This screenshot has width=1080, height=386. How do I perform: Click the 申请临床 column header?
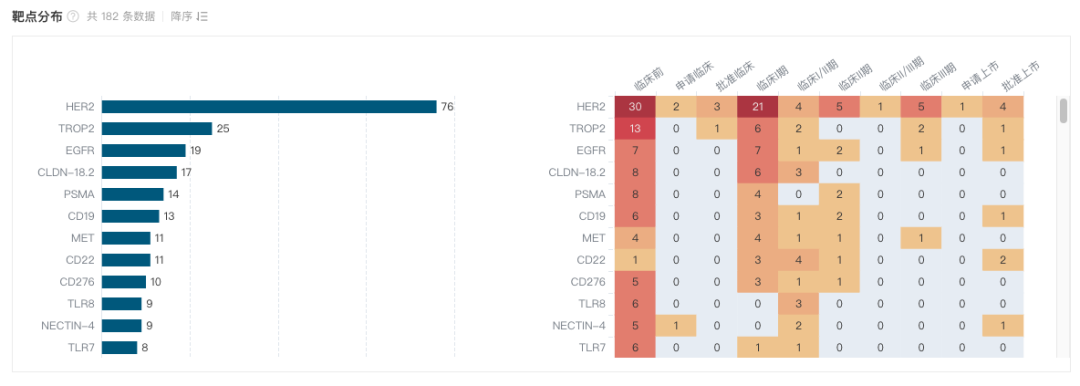coord(691,77)
